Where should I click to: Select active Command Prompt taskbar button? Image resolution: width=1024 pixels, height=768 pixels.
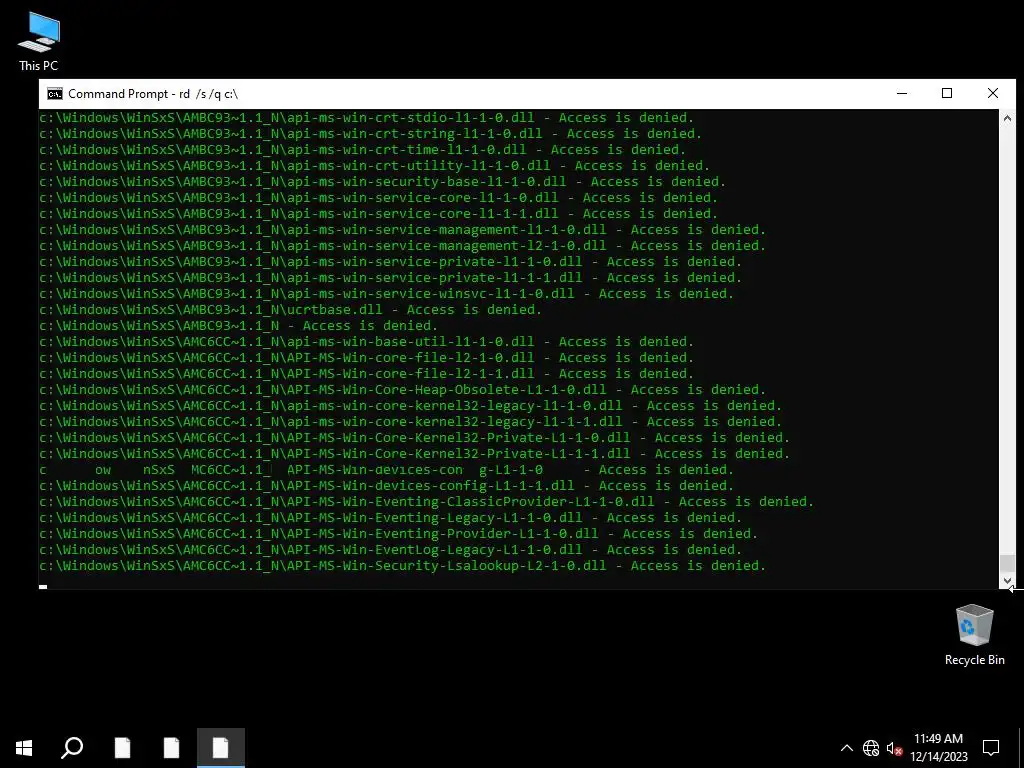click(x=221, y=748)
